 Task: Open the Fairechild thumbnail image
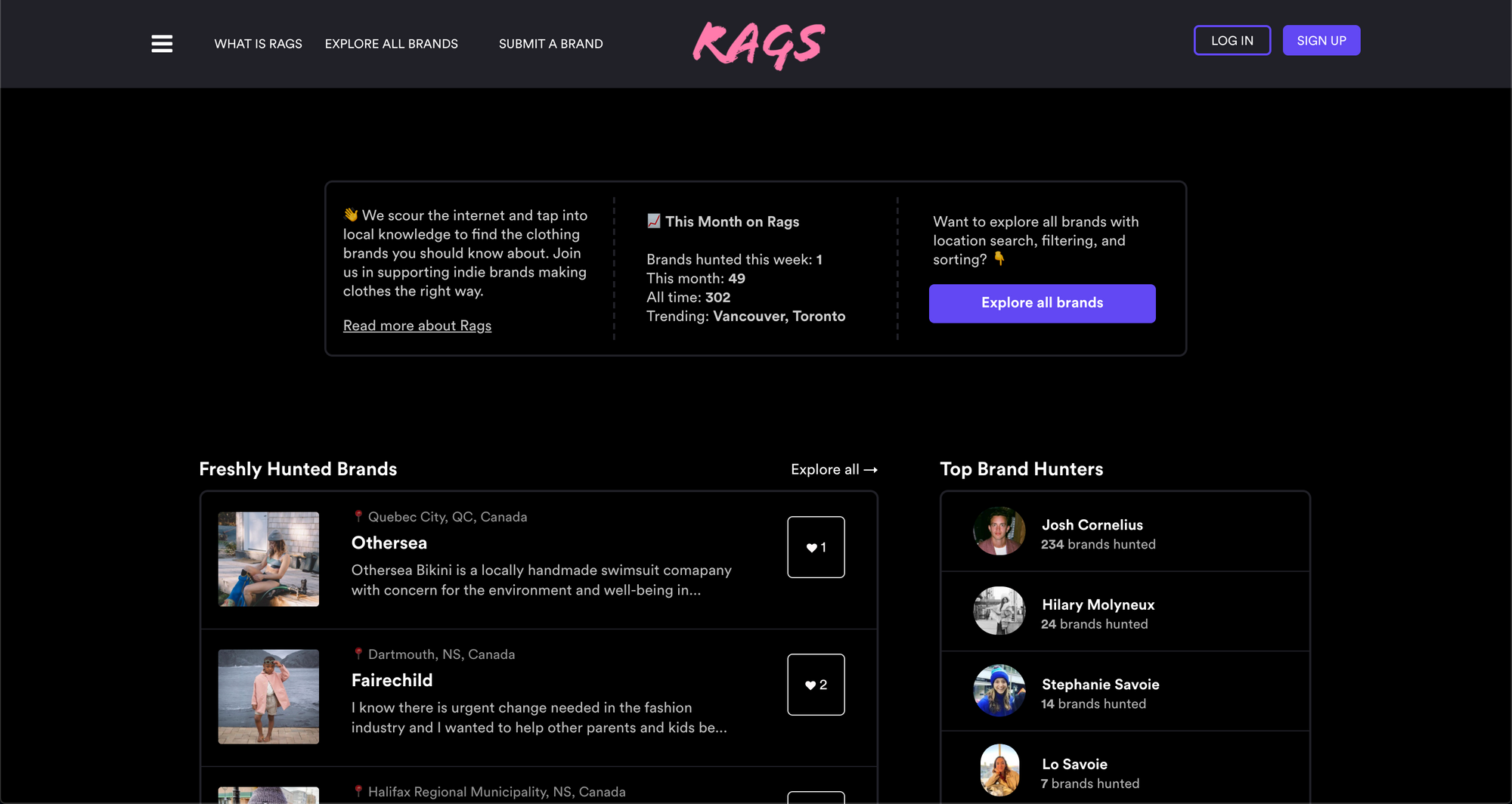pos(268,697)
